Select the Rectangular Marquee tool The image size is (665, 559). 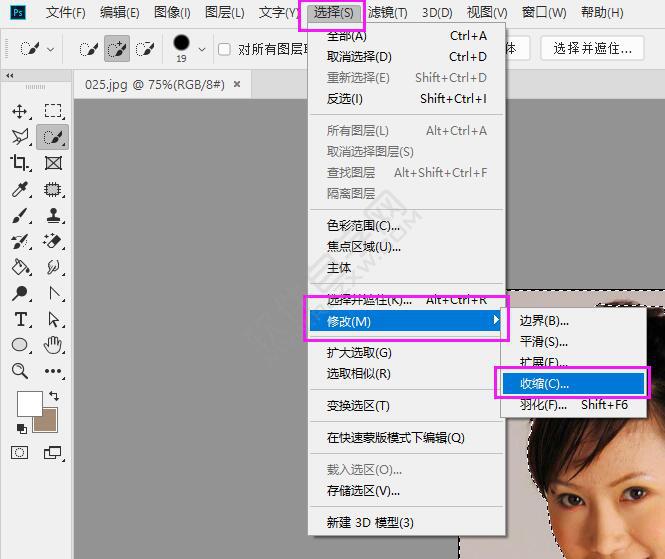point(53,111)
